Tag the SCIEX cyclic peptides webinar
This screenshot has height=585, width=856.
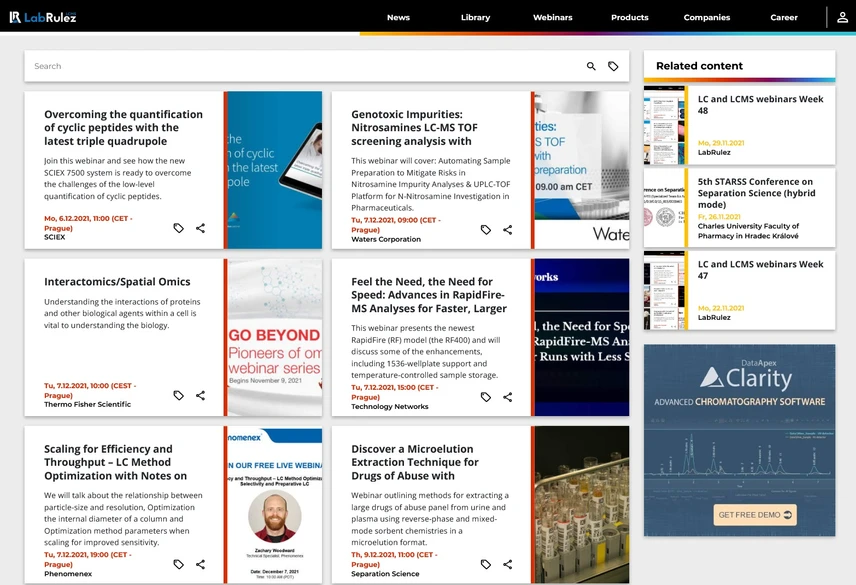point(179,228)
